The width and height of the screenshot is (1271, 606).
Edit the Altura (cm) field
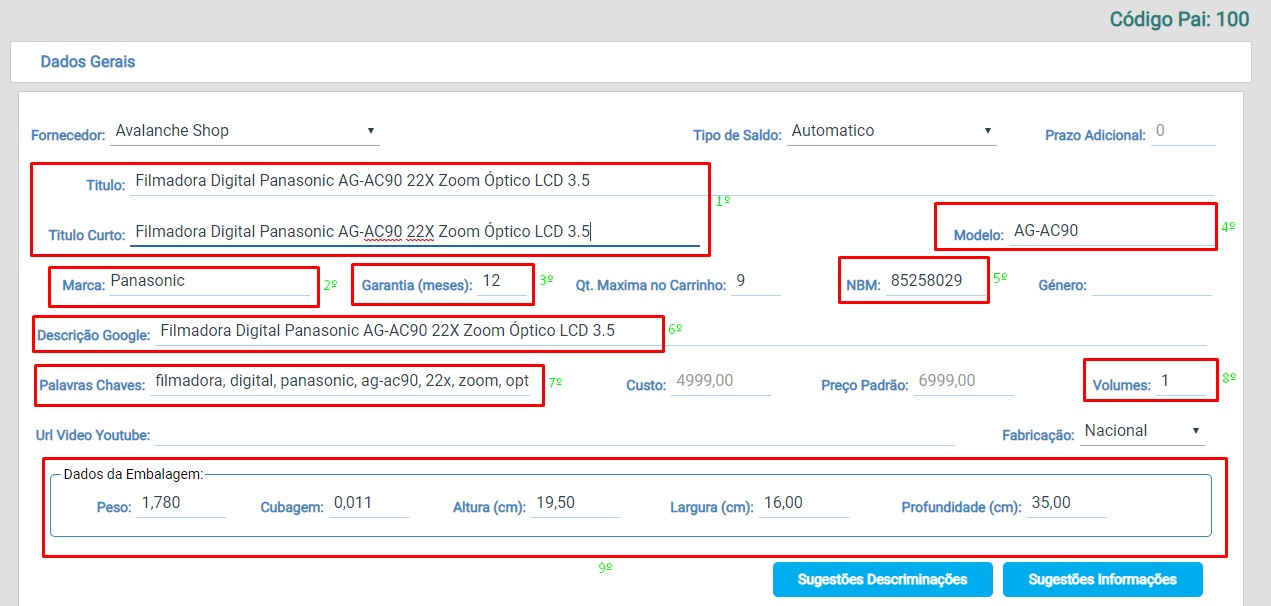point(576,504)
